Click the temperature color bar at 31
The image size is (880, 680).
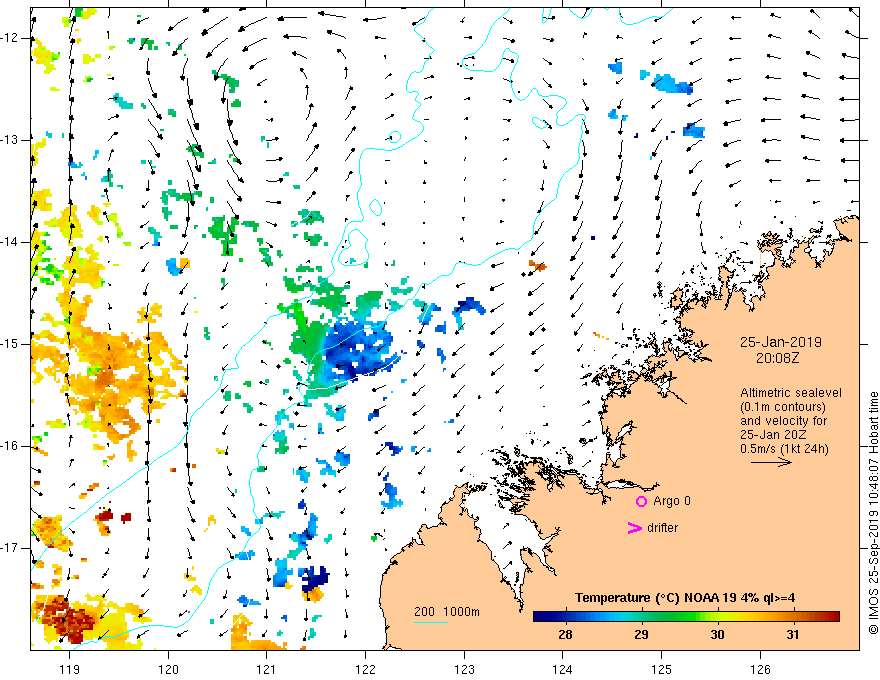coord(792,617)
